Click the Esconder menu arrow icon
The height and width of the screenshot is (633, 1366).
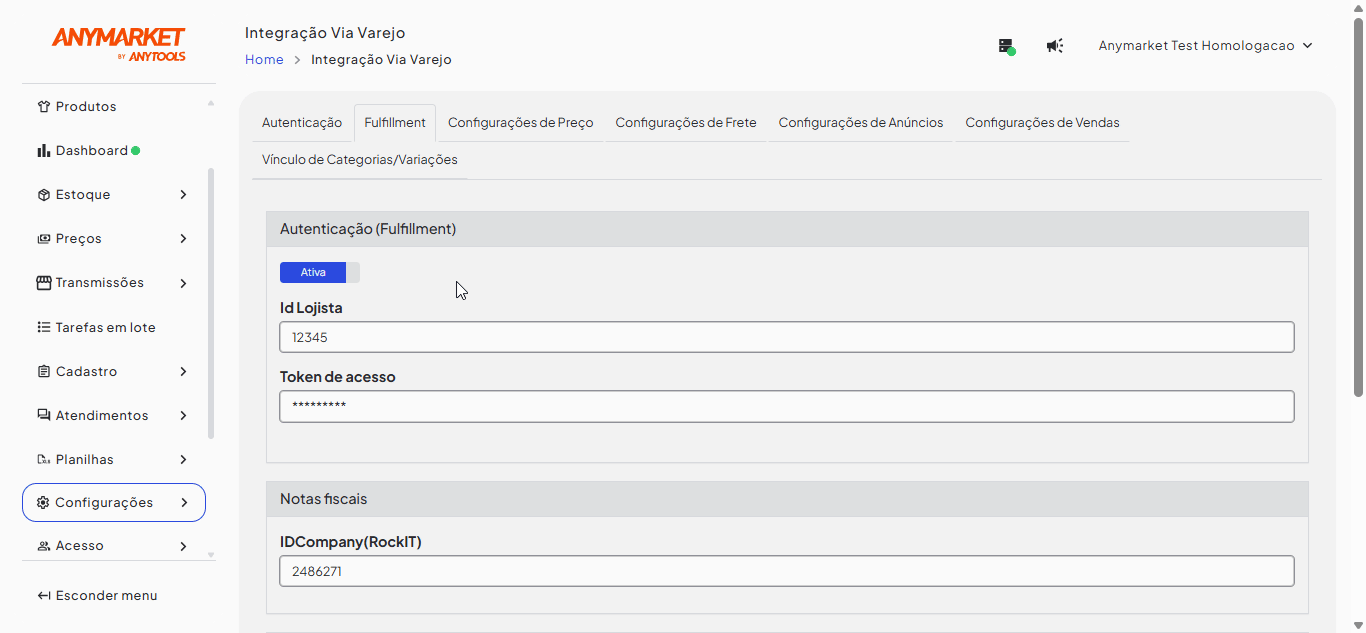43,596
